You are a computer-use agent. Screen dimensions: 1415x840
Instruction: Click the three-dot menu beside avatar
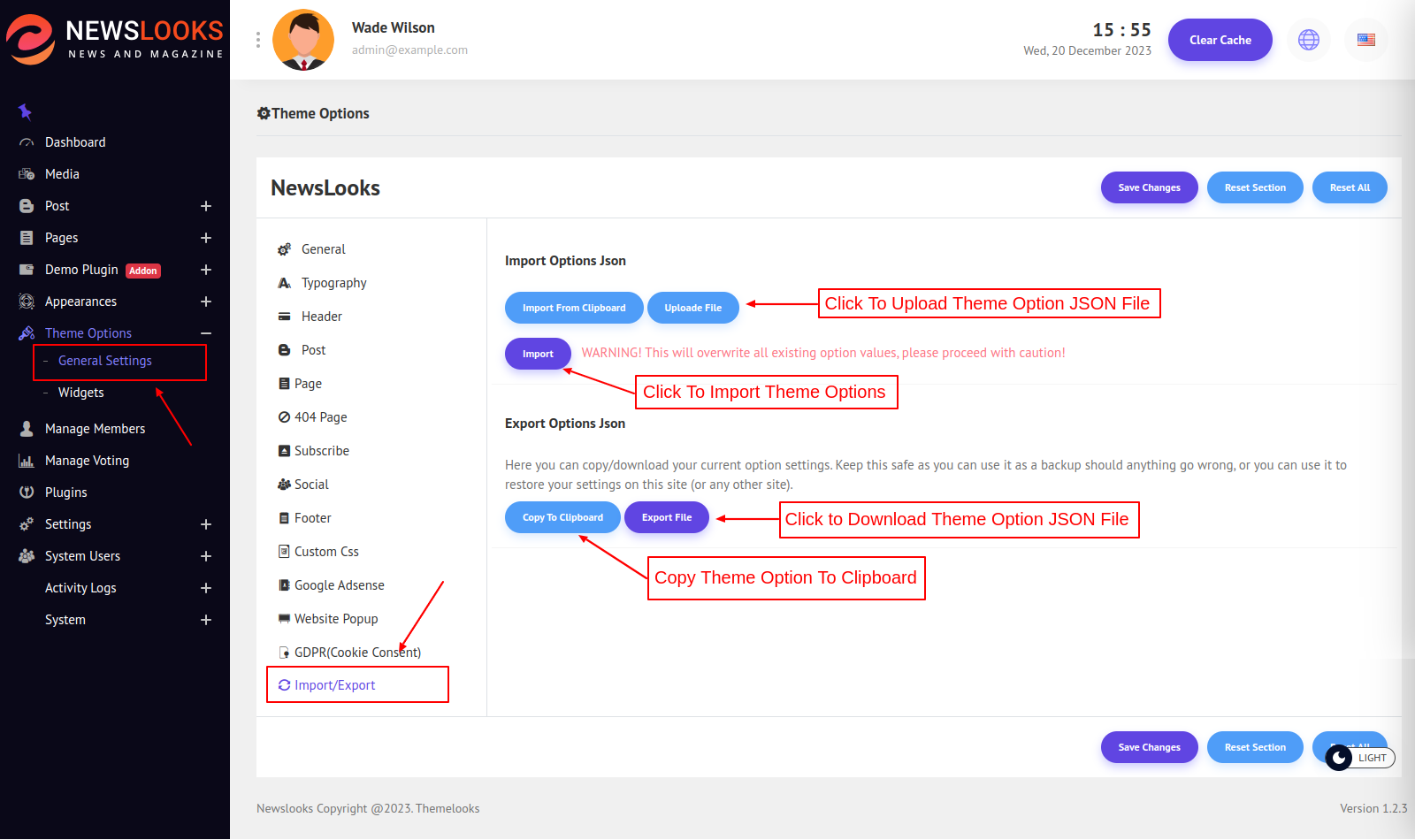tap(257, 40)
